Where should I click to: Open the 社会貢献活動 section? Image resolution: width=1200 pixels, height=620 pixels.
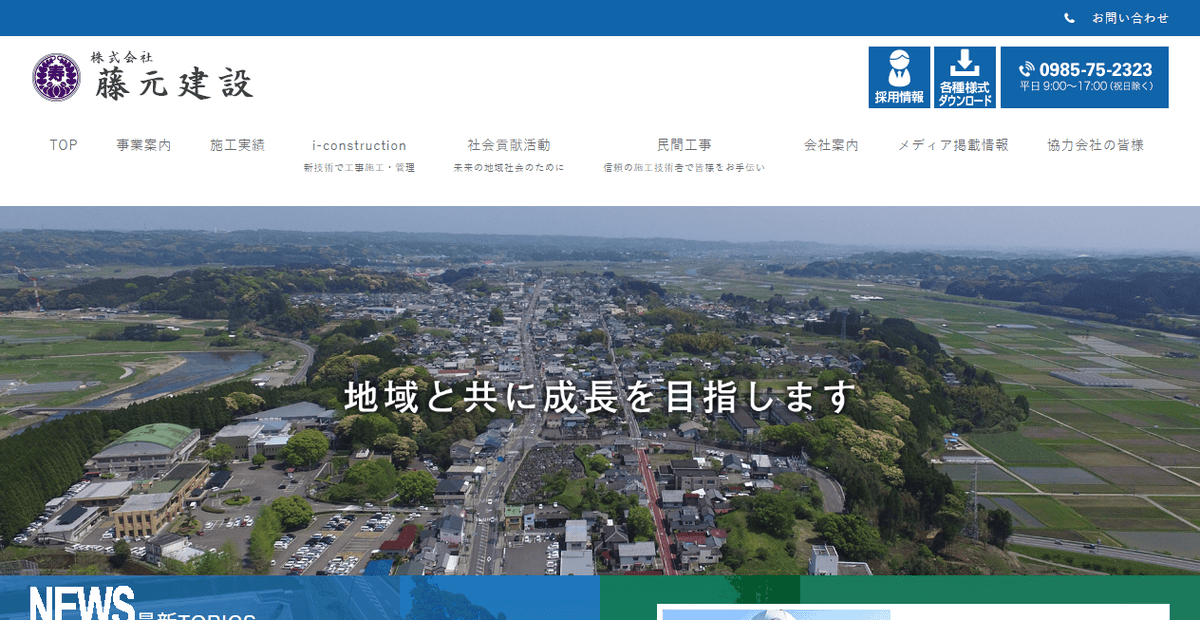click(x=506, y=143)
